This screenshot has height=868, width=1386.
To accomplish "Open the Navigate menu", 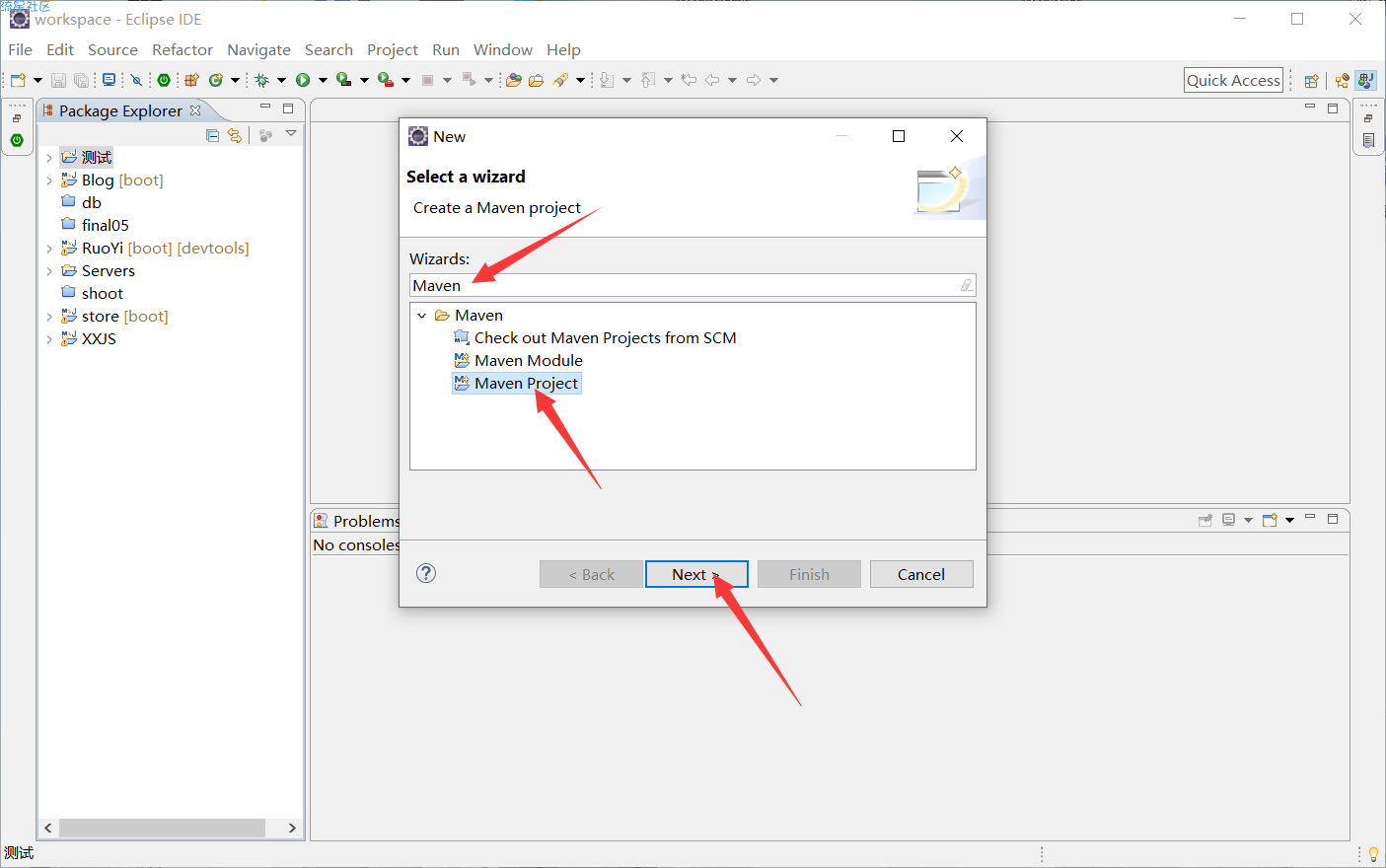I will pyautogui.click(x=258, y=49).
